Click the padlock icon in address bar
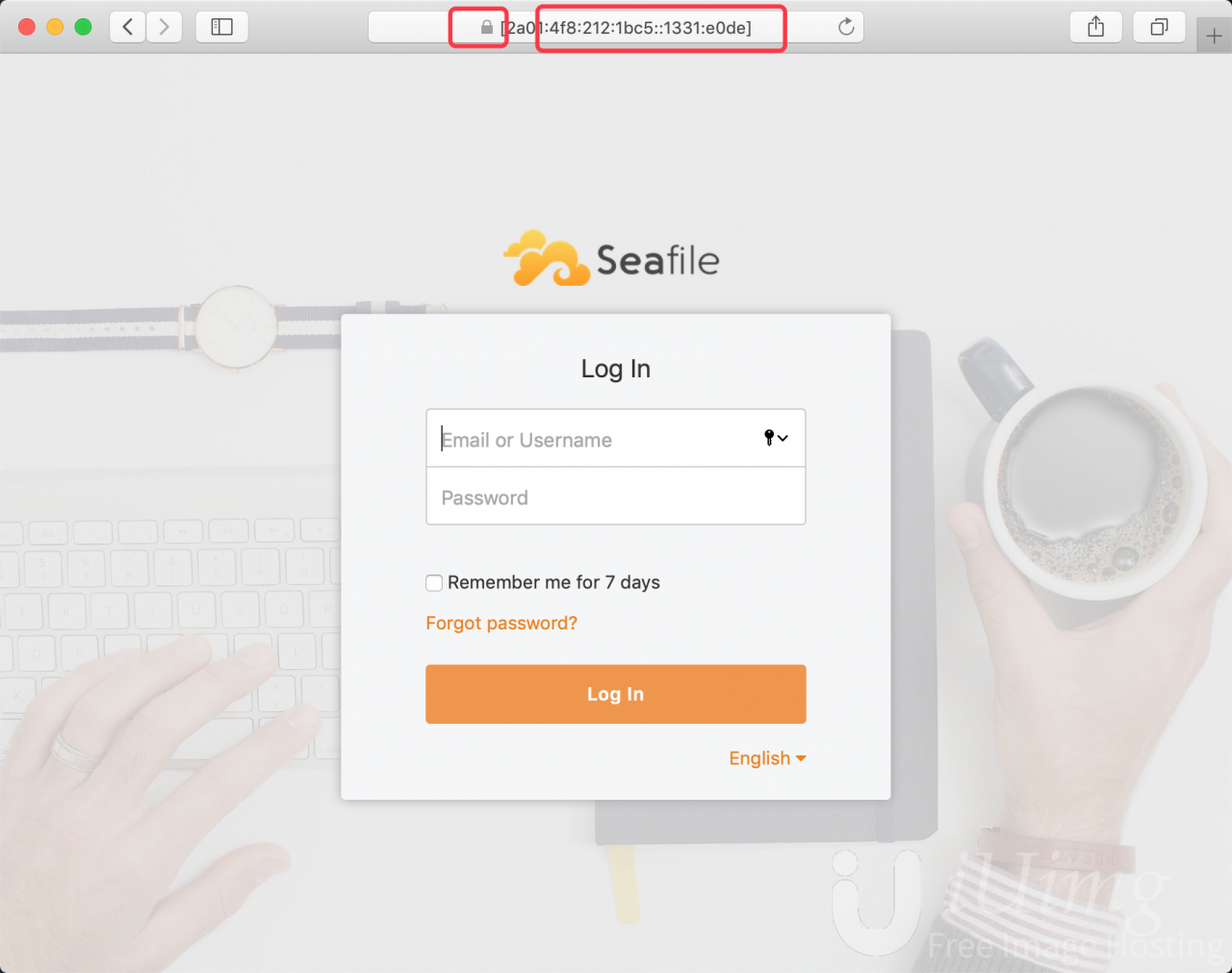The width and height of the screenshot is (1232, 973). (x=487, y=27)
